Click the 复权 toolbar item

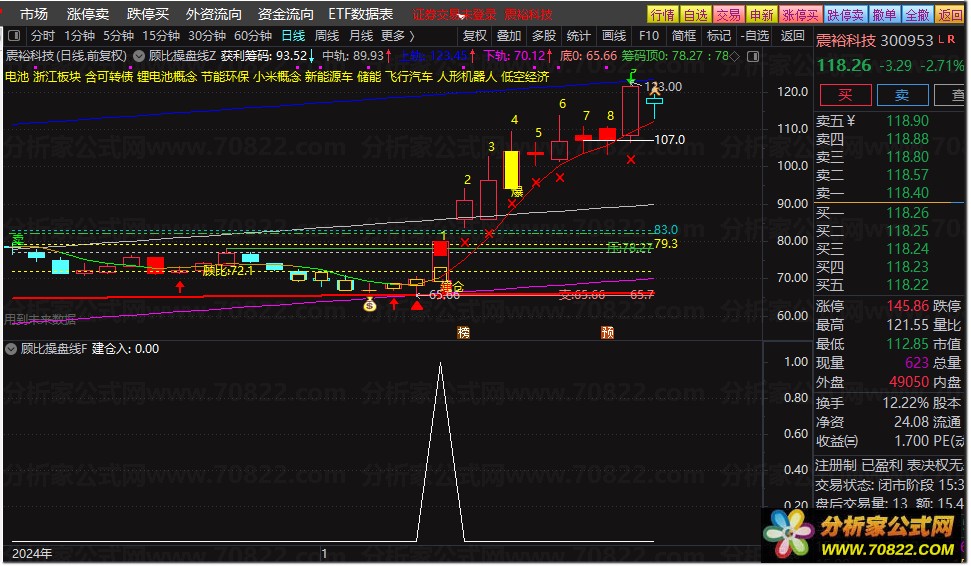[475, 36]
